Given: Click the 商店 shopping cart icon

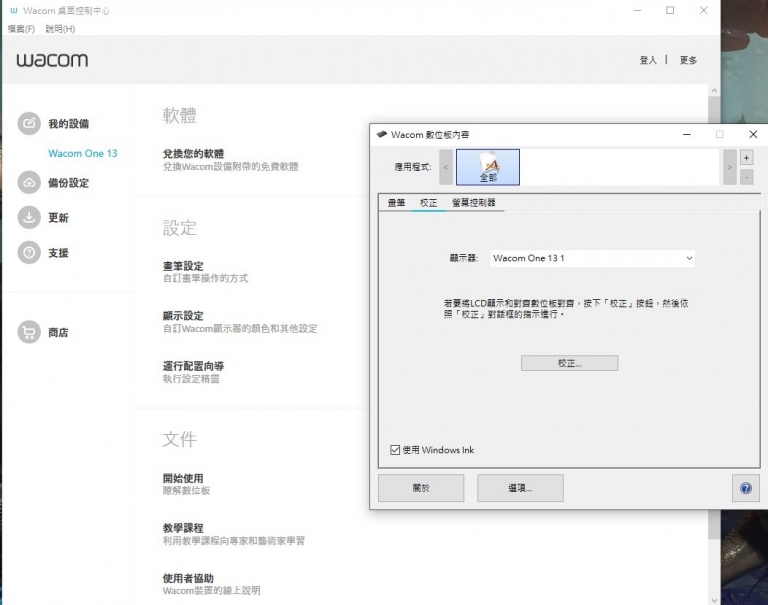Looking at the screenshot, I should click(x=29, y=332).
